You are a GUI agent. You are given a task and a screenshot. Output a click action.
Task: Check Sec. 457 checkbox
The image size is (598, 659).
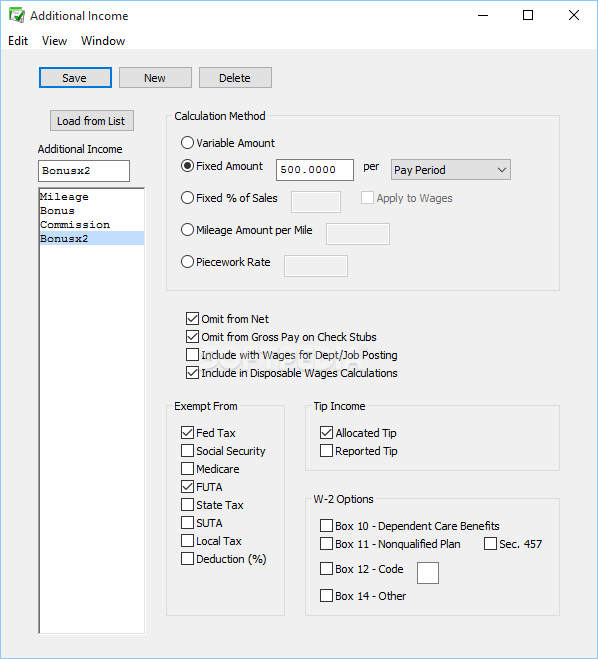(x=490, y=544)
